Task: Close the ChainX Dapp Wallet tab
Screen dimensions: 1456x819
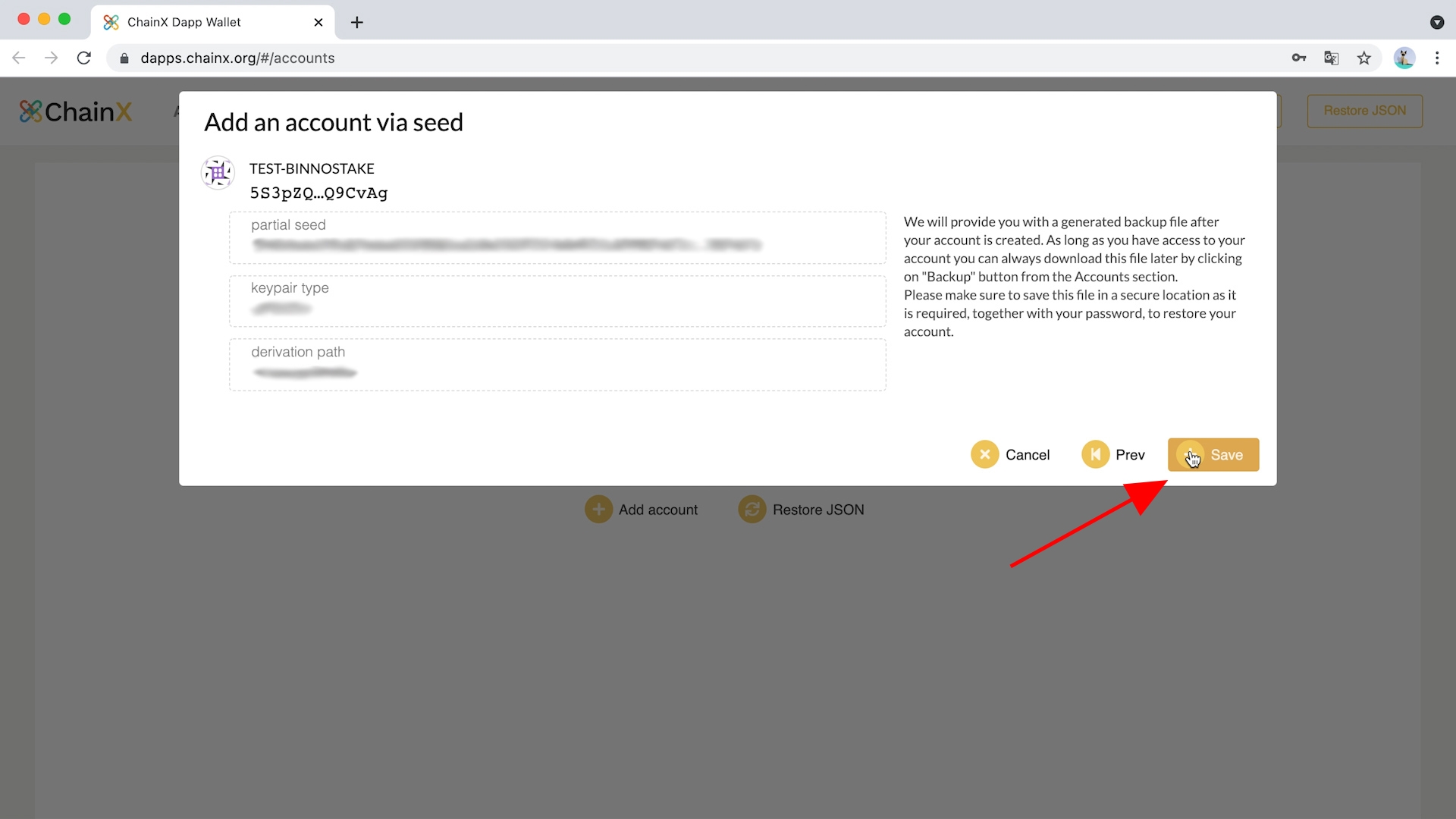Action: [x=318, y=22]
